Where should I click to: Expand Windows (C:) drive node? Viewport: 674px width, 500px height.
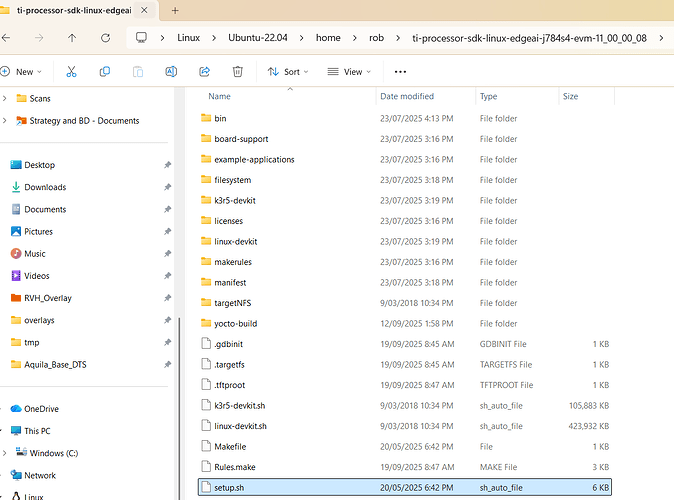point(5,453)
